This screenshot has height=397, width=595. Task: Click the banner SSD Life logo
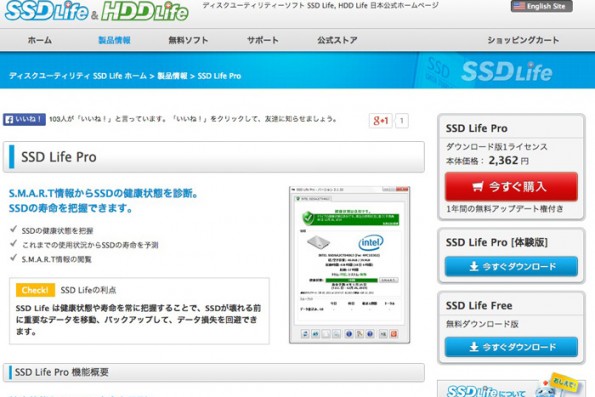tap(507, 72)
